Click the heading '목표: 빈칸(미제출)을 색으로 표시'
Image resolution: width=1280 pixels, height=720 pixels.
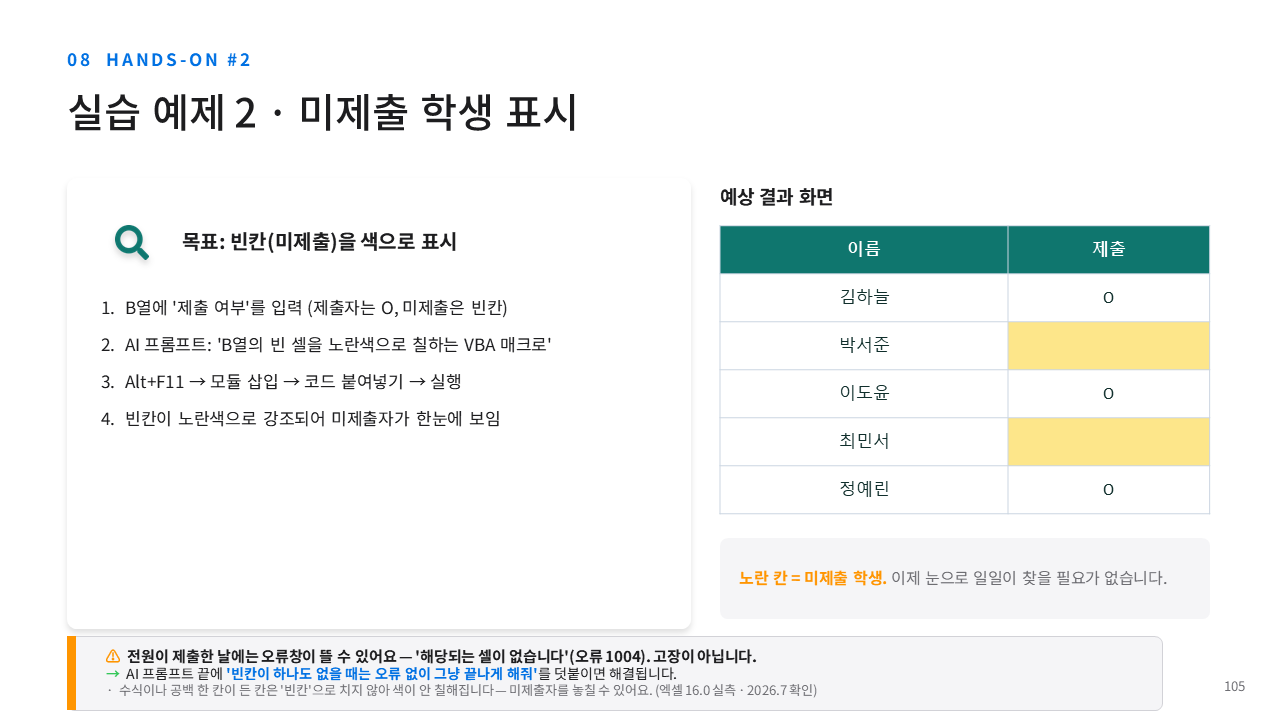click(319, 242)
